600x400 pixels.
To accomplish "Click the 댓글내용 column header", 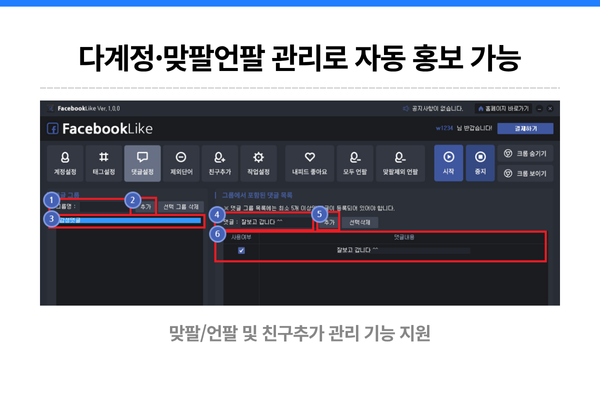I will pyautogui.click(x=404, y=237).
